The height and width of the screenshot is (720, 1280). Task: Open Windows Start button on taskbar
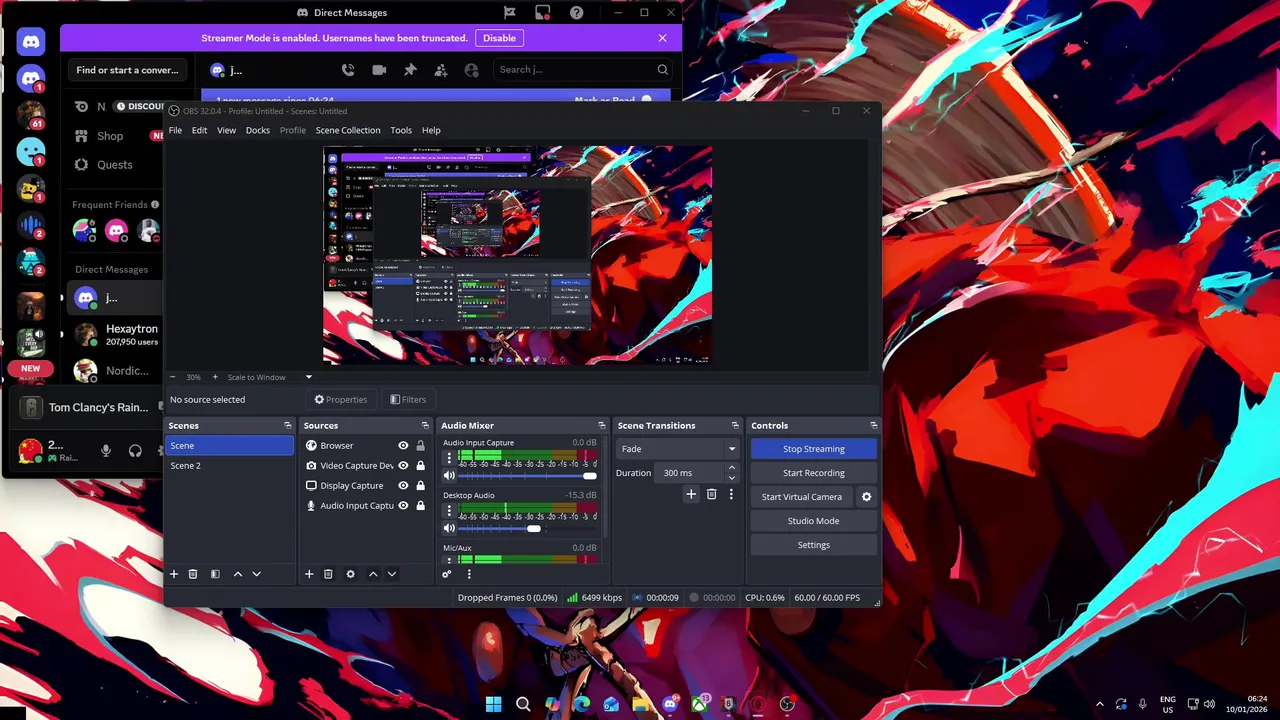coord(494,704)
